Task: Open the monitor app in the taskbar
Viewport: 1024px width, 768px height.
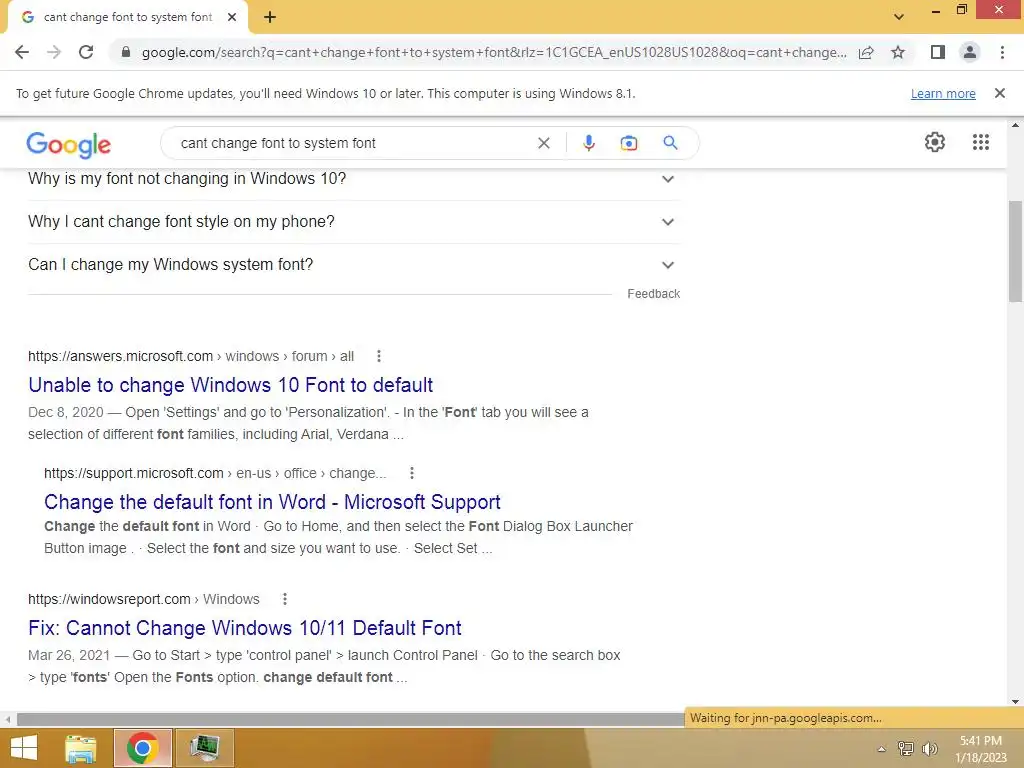Action: 204,748
